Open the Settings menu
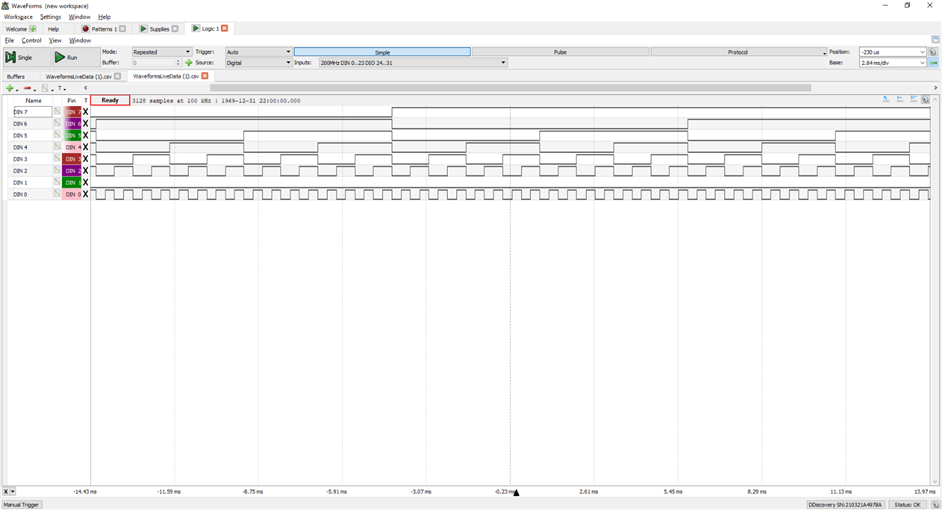The width and height of the screenshot is (942, 510). 50,17
